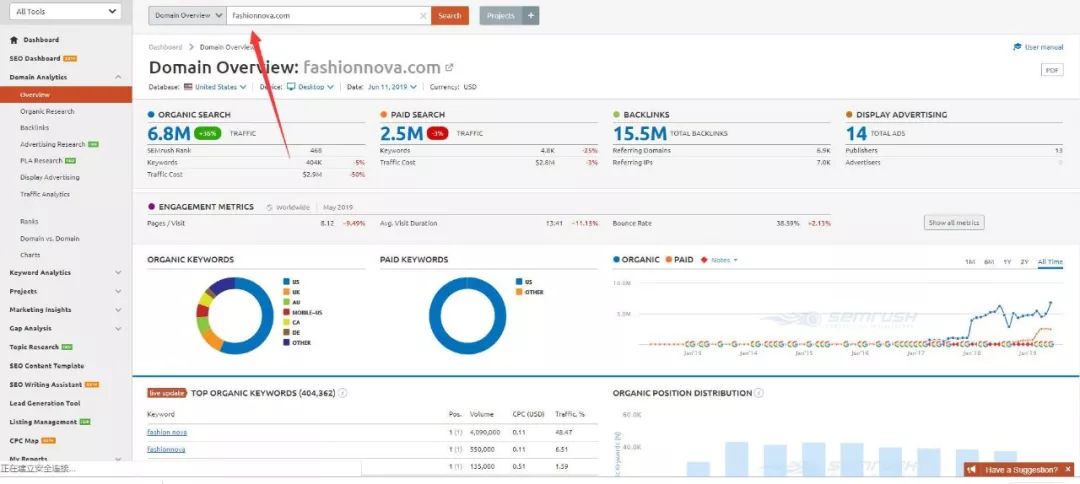Click the Dashboard home icon in sidebar
The image size is (1080, 484).
pyautogui.click(x=14, y=40)
